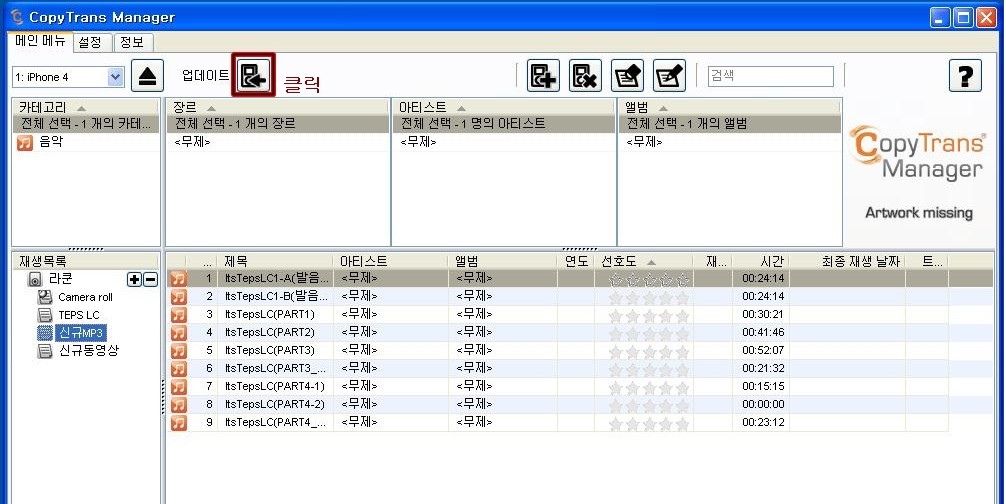Viewport: 1006px width, 504px height.
Task: Select the 음악 category icon
Action: pos(24,142)
